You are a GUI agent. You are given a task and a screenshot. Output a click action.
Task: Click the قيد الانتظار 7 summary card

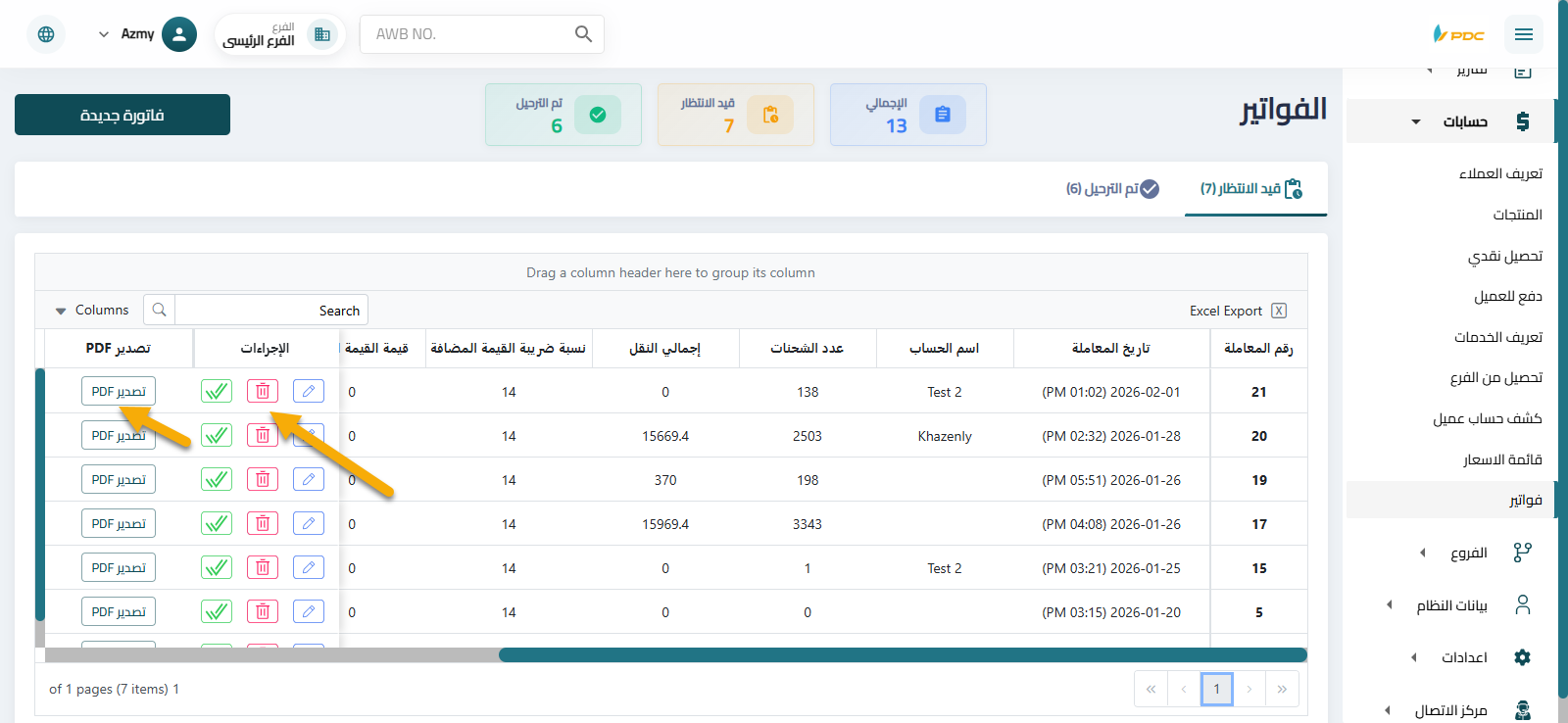[x=736, y=115]
